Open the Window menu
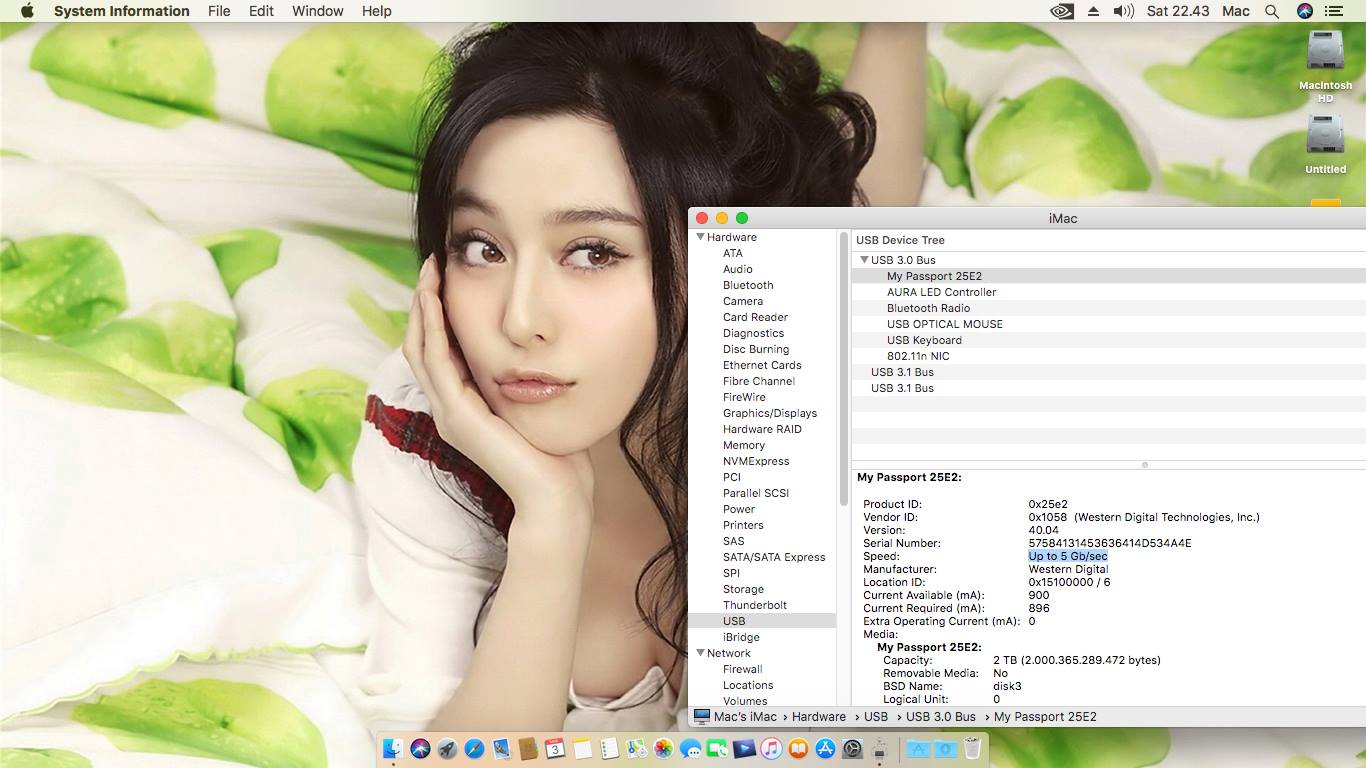1366x768 pixels. click(x=318, y=11)
